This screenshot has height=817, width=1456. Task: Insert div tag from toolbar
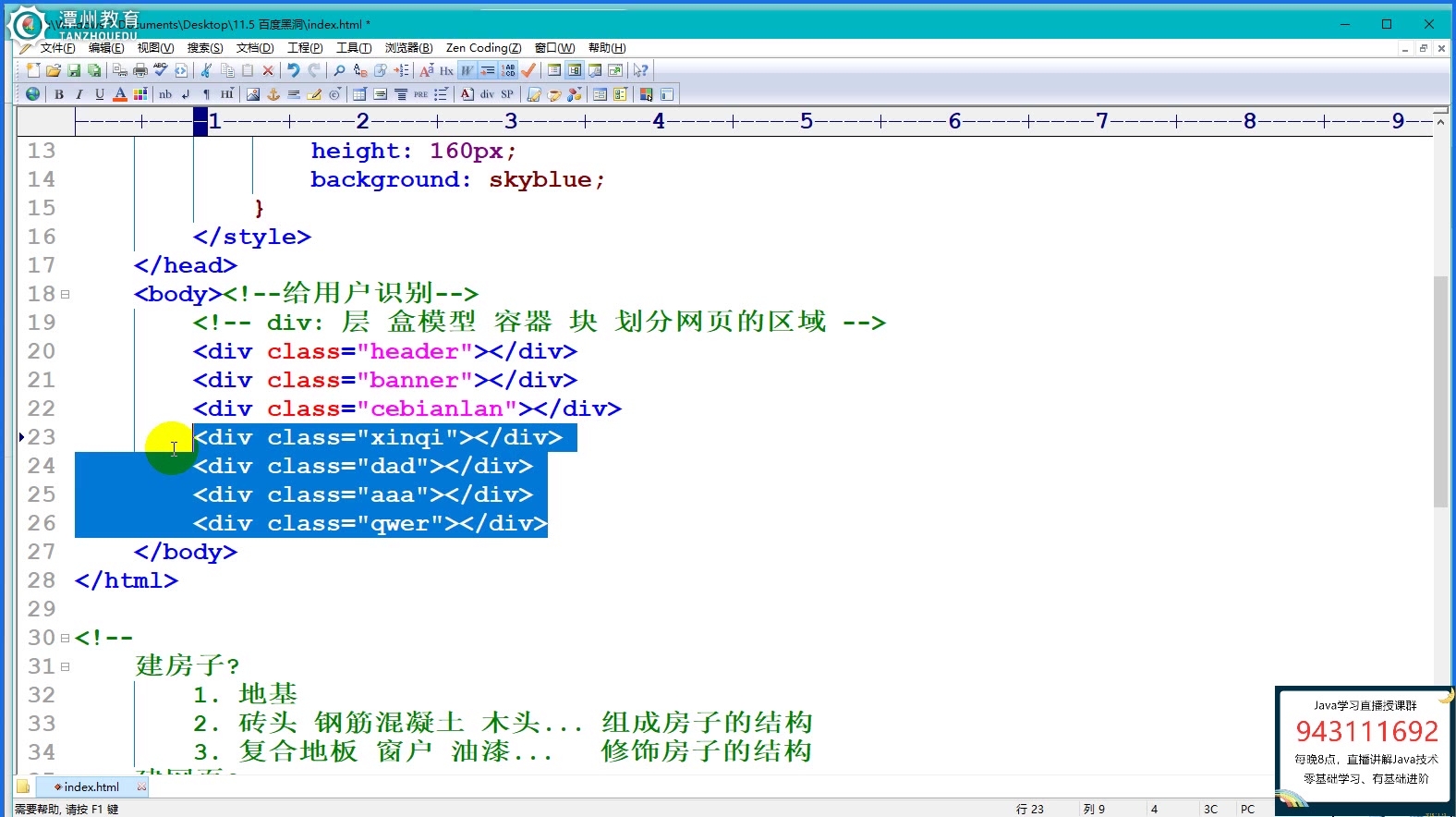[487, 94]
